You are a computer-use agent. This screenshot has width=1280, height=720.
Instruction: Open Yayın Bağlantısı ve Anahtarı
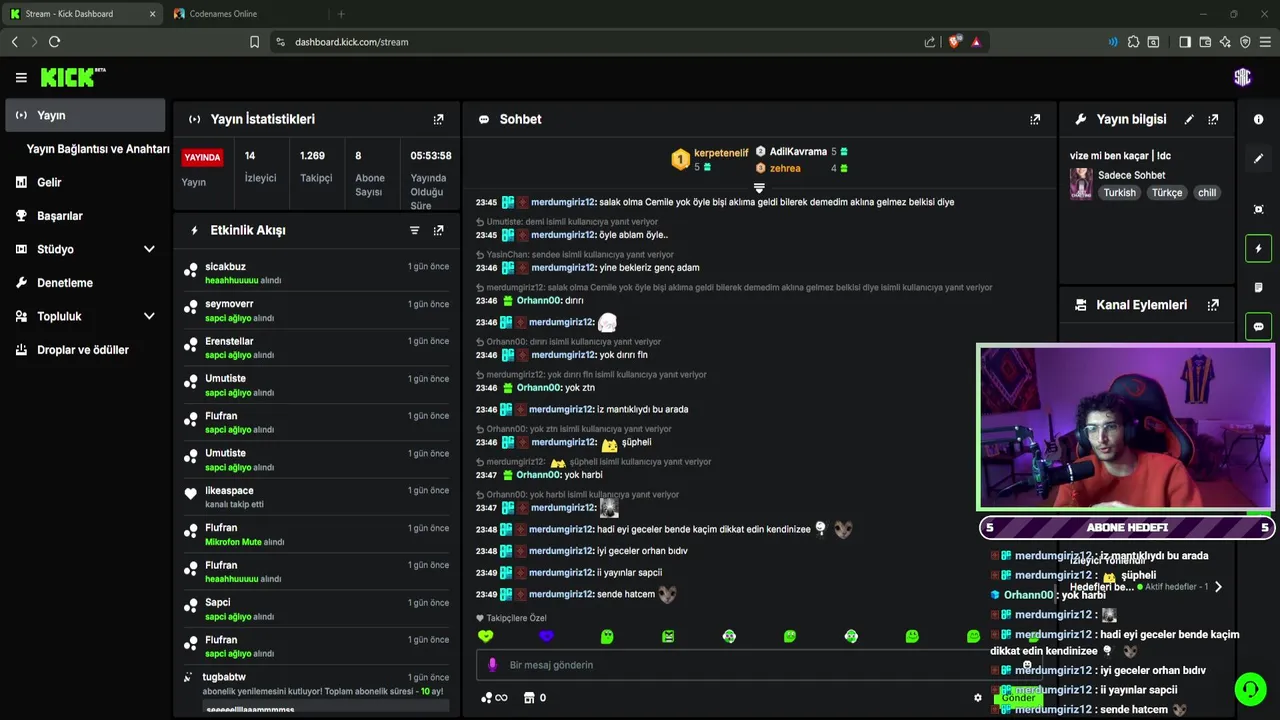tap(98, 149)
